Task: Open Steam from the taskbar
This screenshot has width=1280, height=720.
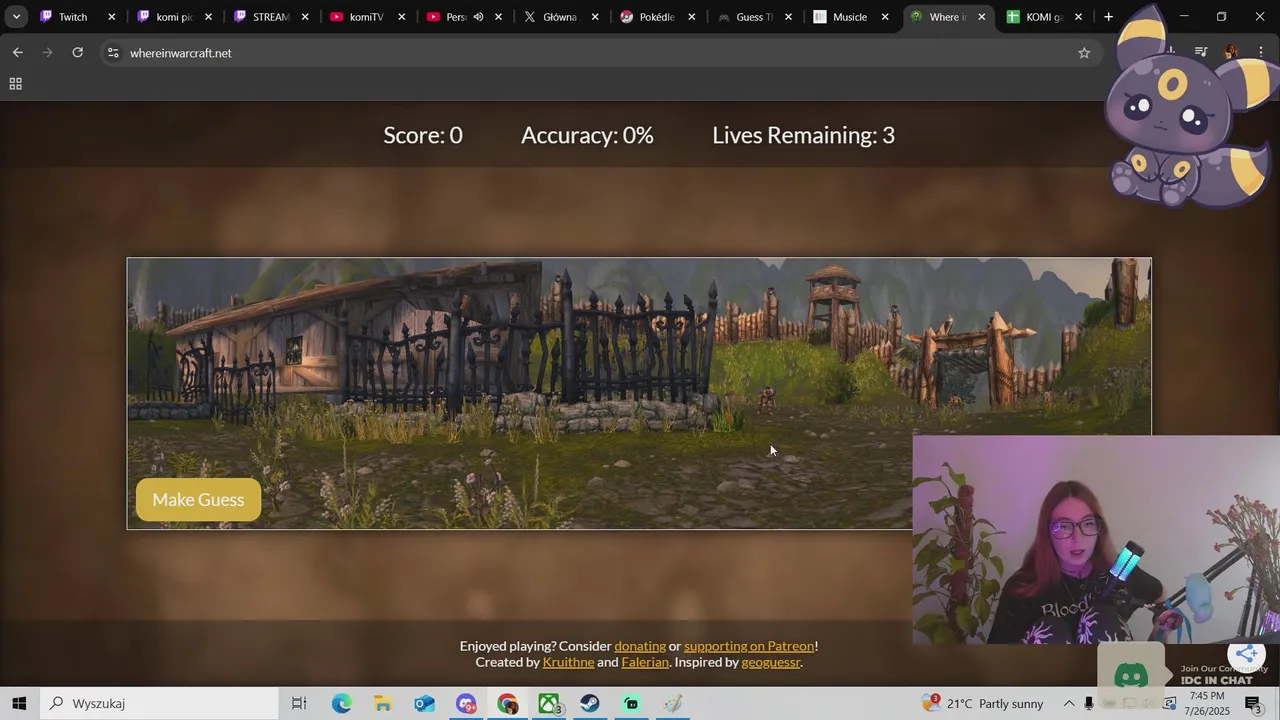Action: coord(590,703)
